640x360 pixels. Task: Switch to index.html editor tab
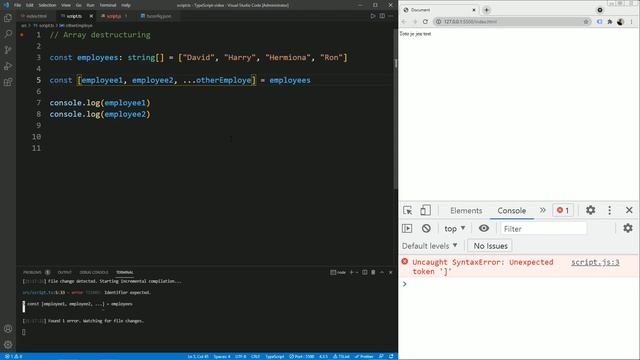point(36,16)
